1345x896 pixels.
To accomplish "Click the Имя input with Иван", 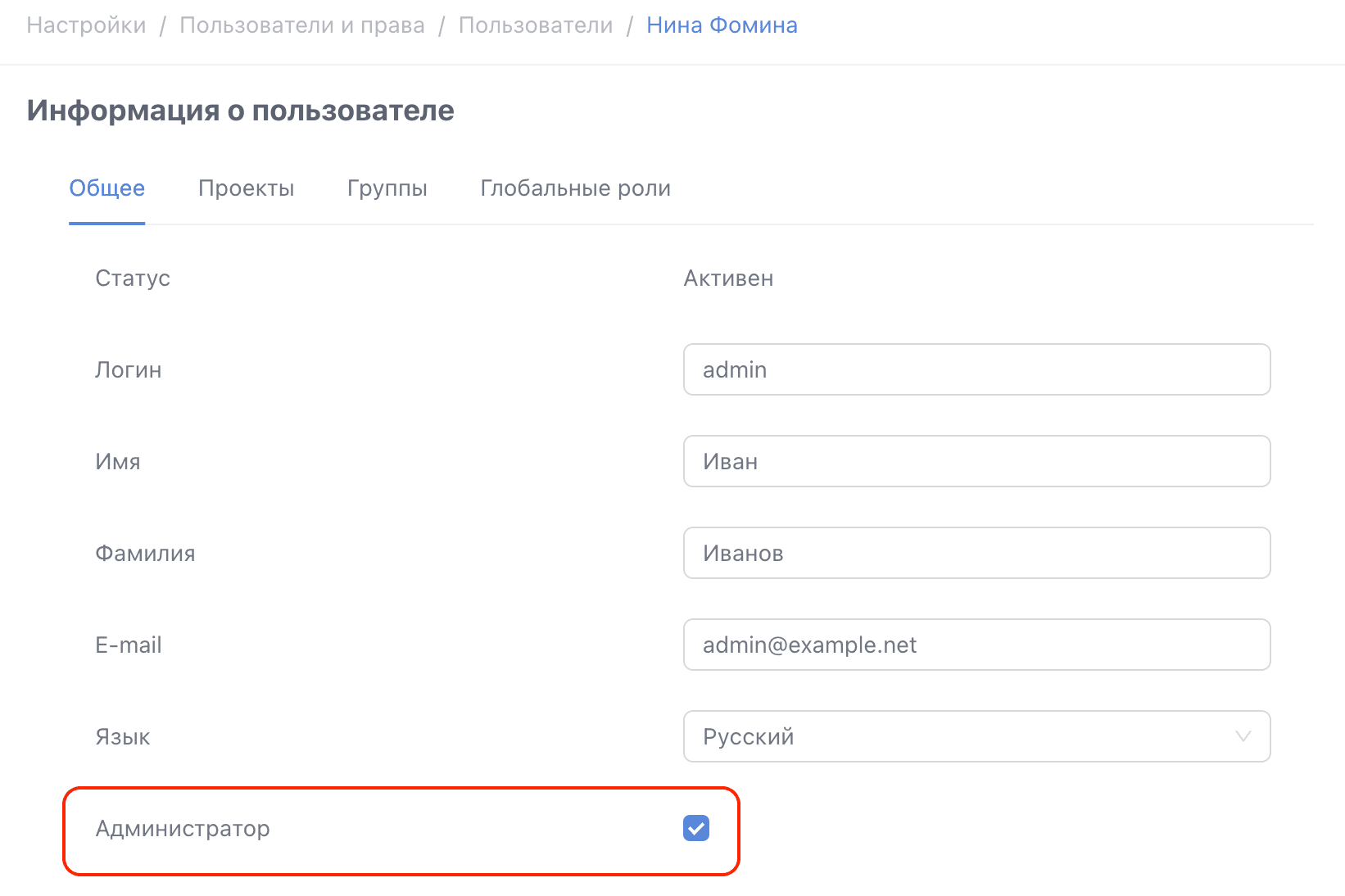I will (976, 461).
